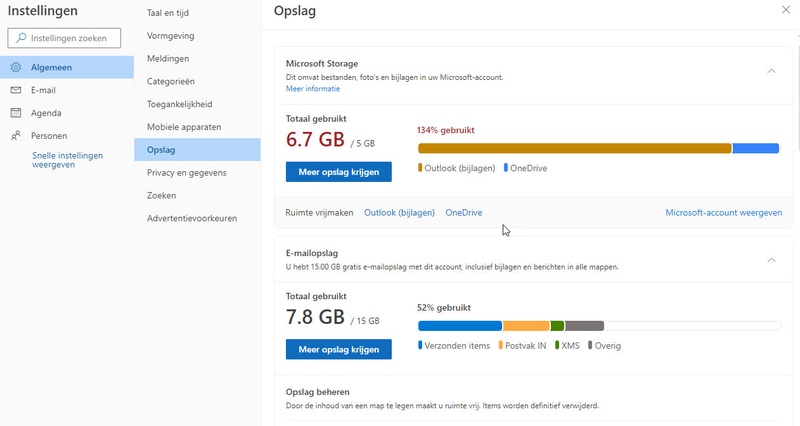Close the Opslag settings panel
Viewport: 800px width, 426px height.
click(x=783, y=9)
